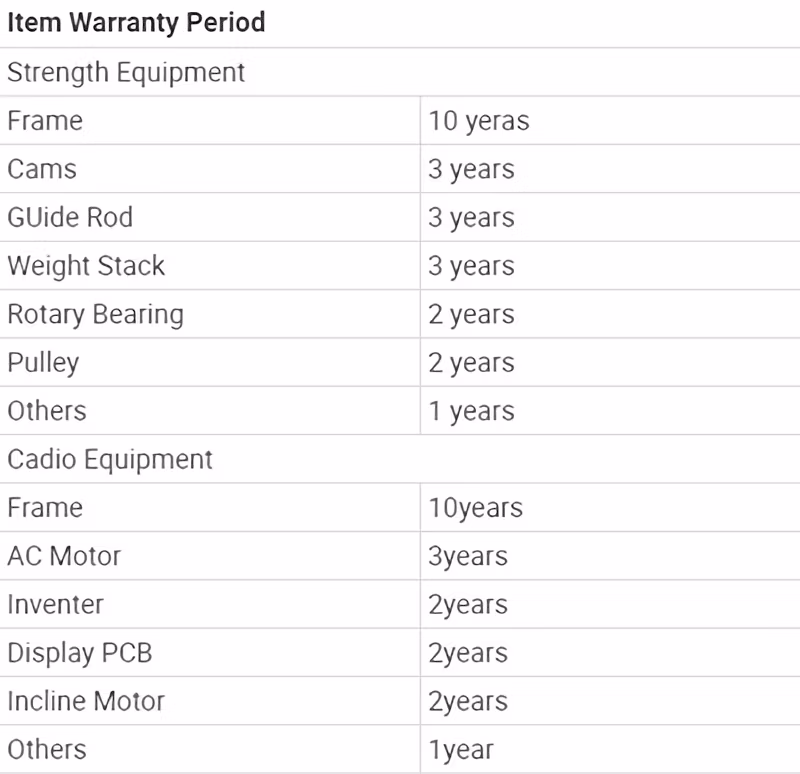Select the 3years cell beside AC Motor
800x774 pixels.
[610, 556]
